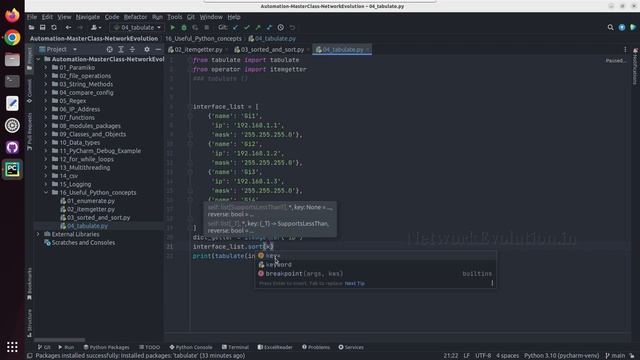Toggle the Bookmarks side panel
The width and height of the screenshot is (640, 360).
(29, 284)
